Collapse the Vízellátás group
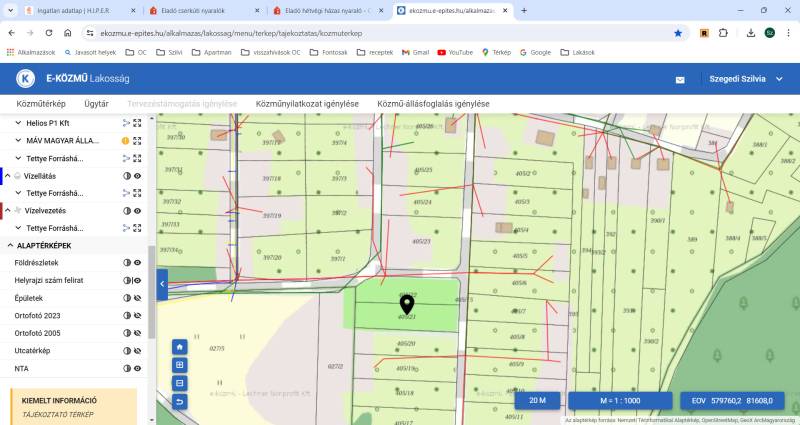Viewport: 800px width, 425px height. 8,176
